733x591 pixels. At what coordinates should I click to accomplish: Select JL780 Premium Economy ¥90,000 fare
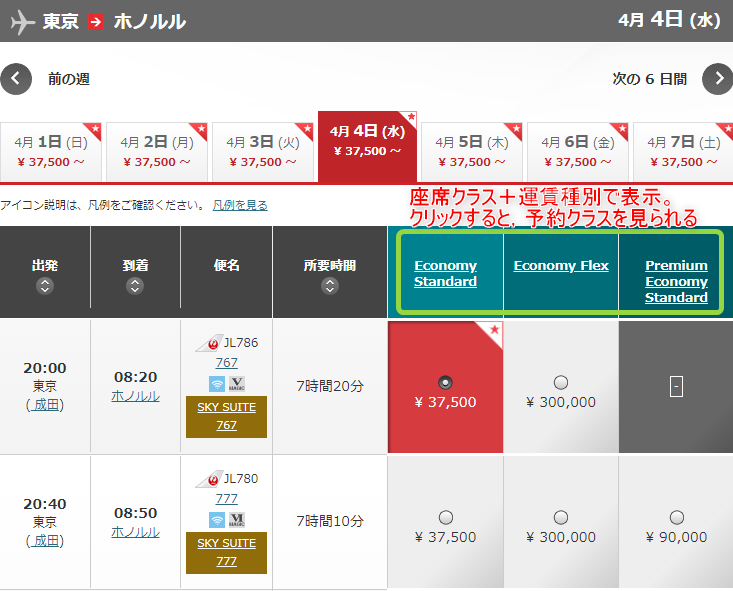[676, 517]
